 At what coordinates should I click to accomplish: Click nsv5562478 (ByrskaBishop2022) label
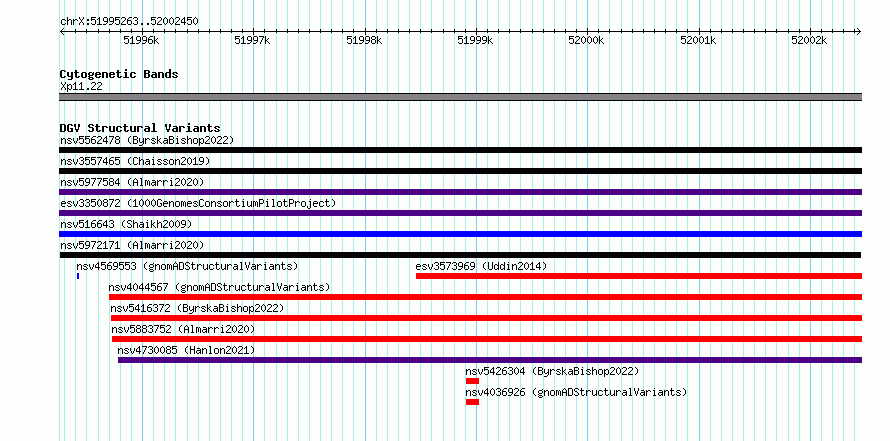click(147, 140)
